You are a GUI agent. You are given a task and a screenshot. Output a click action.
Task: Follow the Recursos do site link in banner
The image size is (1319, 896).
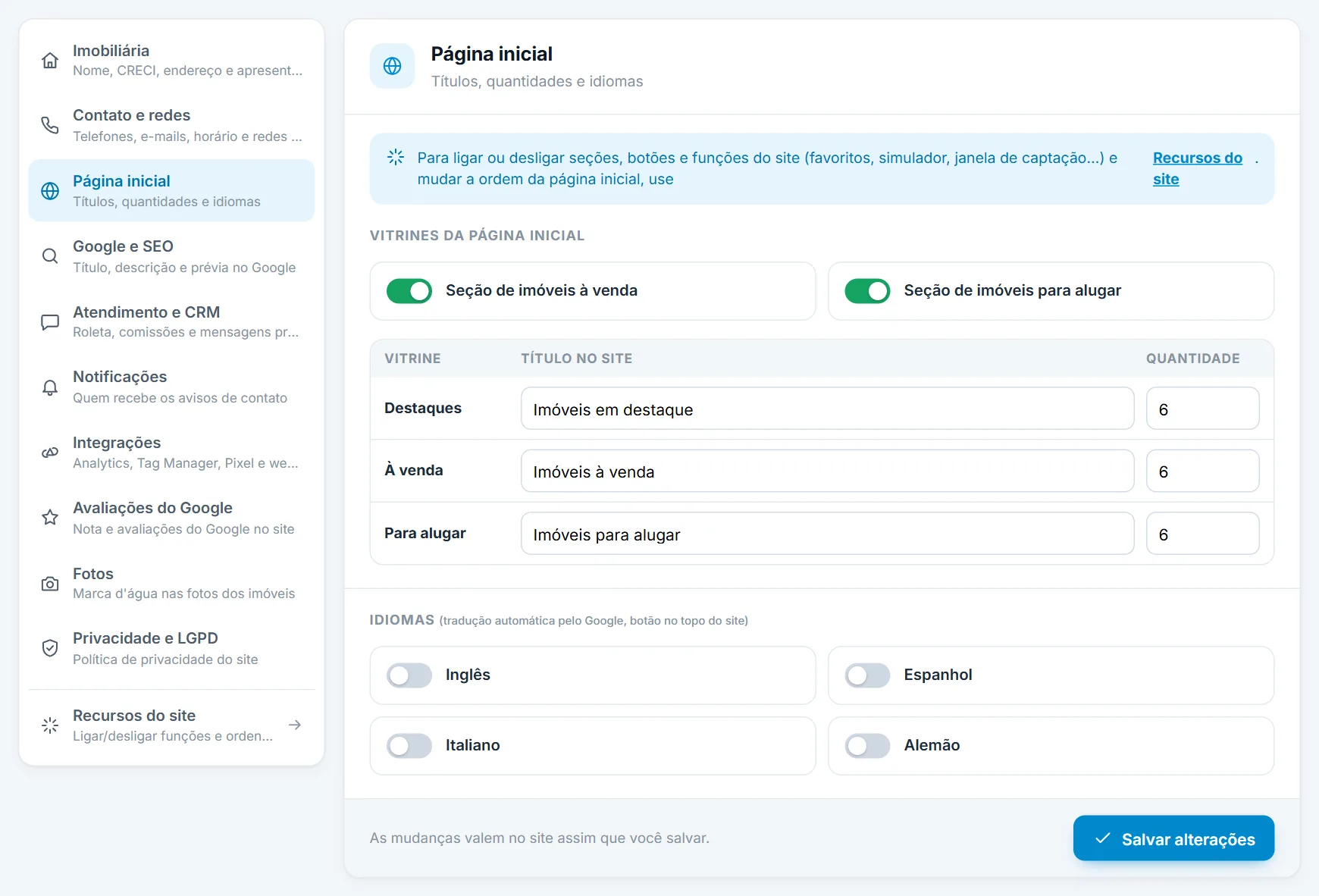[x=1197, y=168]
